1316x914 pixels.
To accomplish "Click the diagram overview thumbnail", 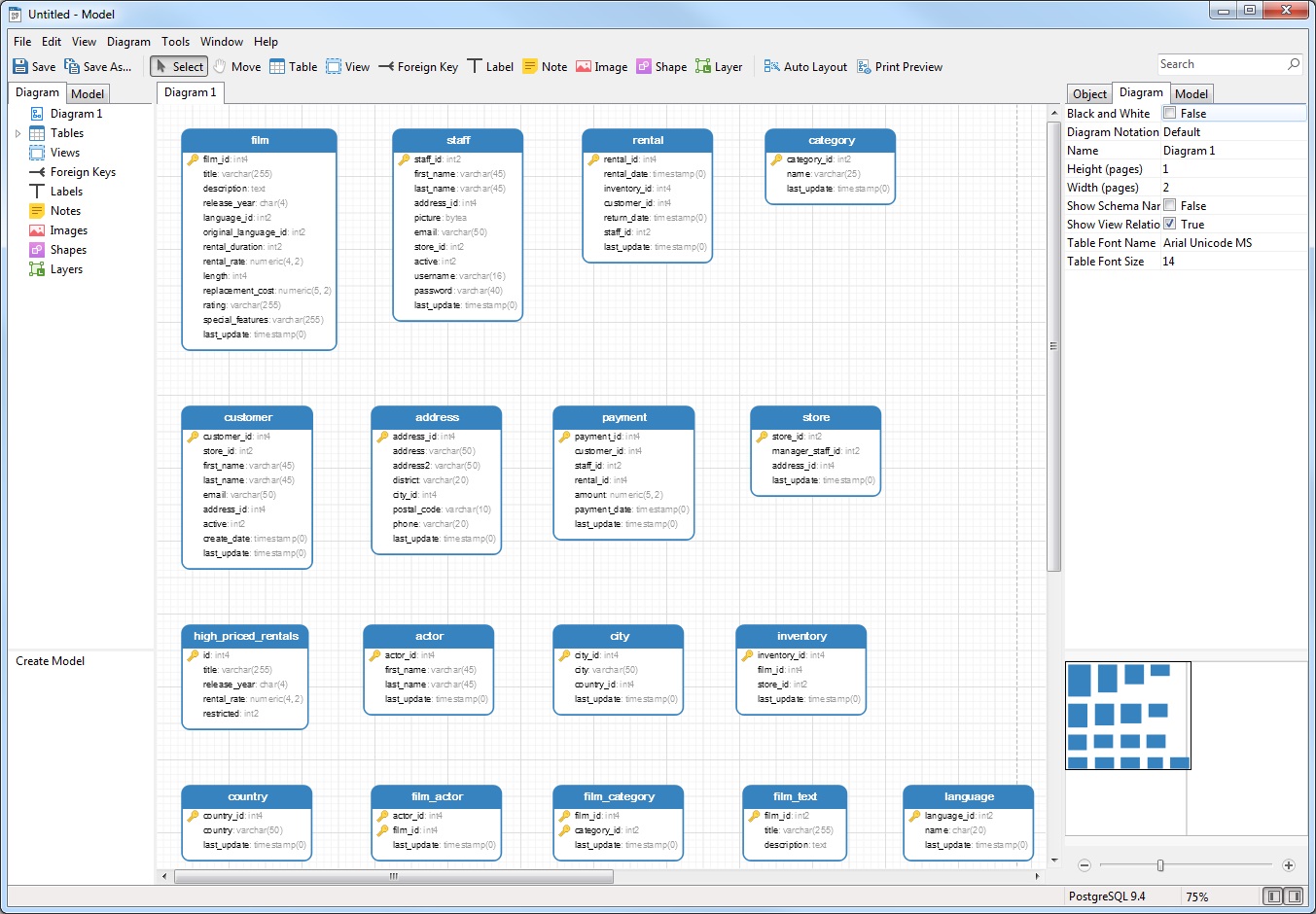I will [1128, 716].
